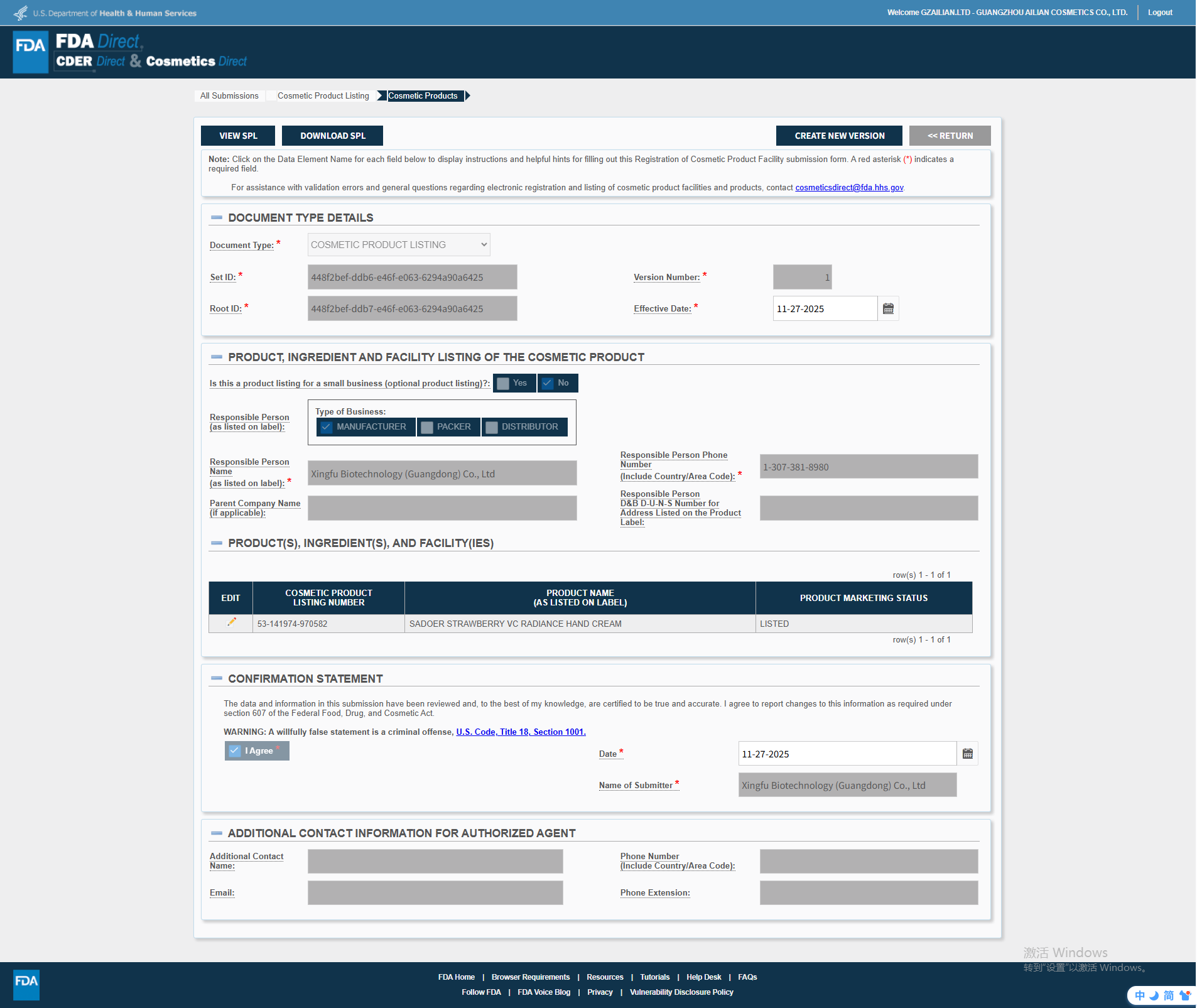Click the DOWNLOAD SPL button
Image resolution: width=1197 pixels, height=1008 pixels.
pyautogui.click(x=332, y=136)
